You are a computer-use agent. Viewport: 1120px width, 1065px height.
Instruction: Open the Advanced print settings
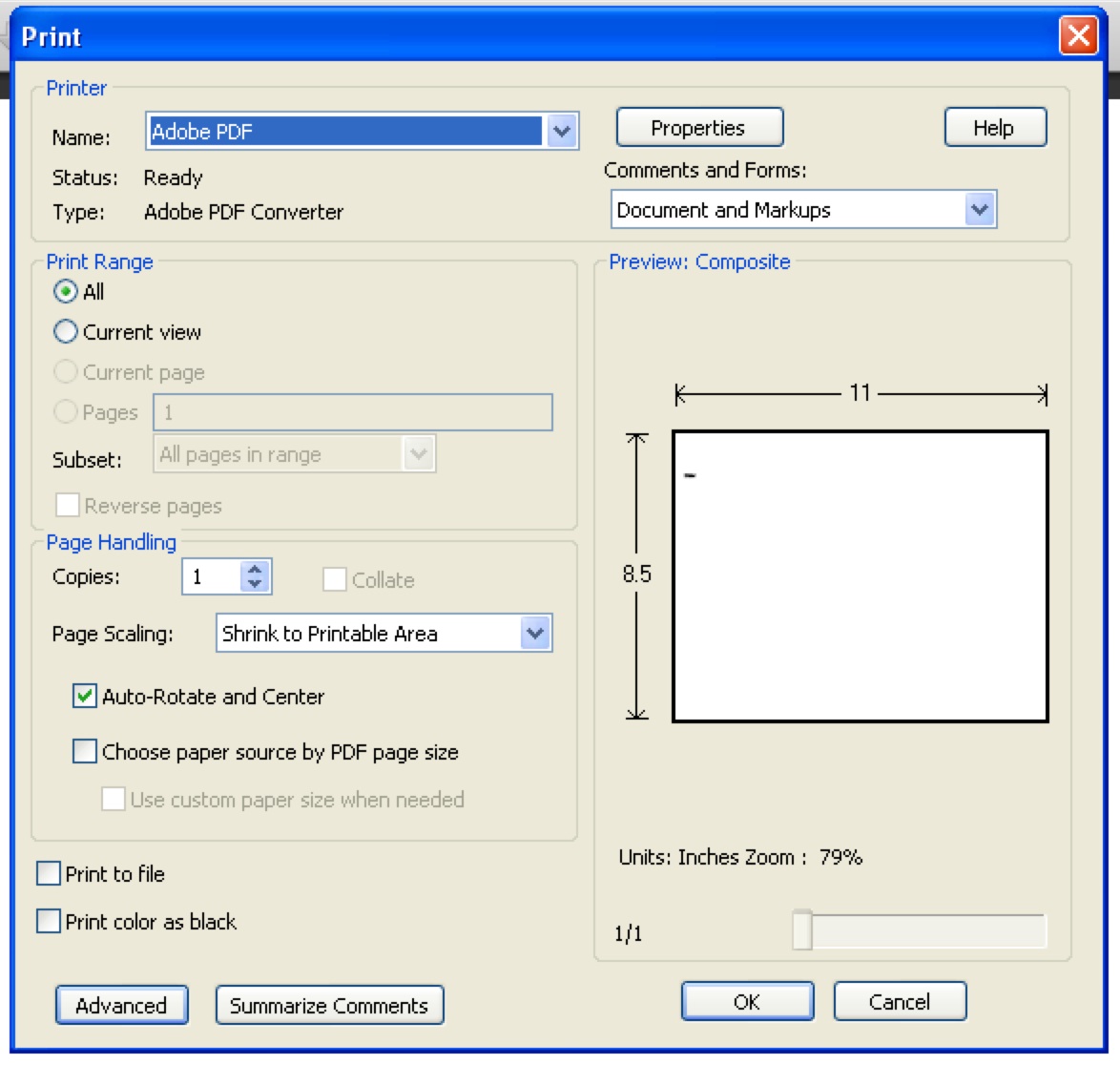(x=121, y=1005)
